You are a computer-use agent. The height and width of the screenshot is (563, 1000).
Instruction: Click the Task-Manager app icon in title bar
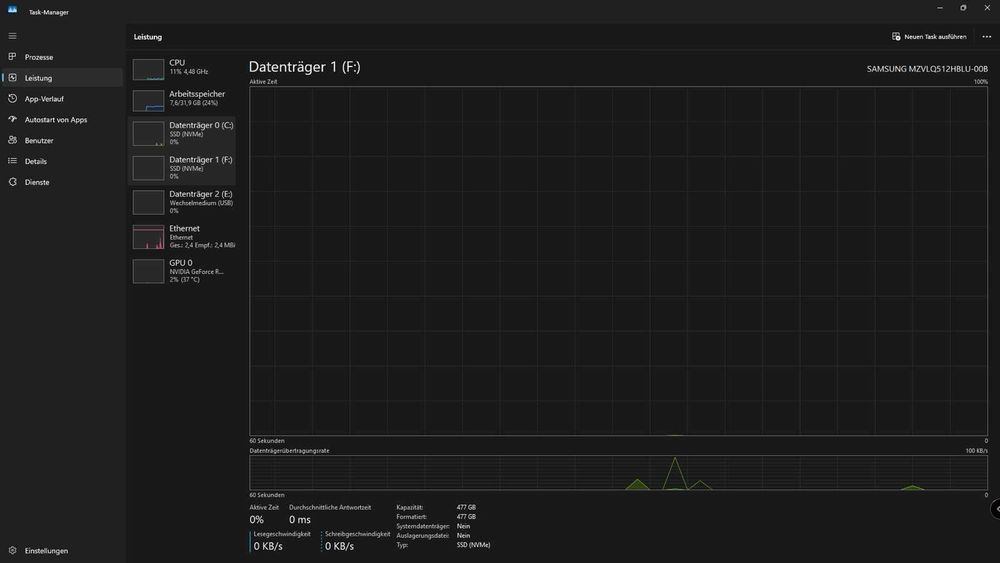[12, 10]
